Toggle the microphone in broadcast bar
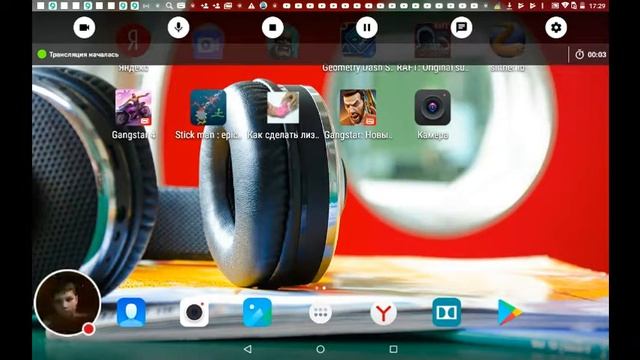 click(178, 28)
